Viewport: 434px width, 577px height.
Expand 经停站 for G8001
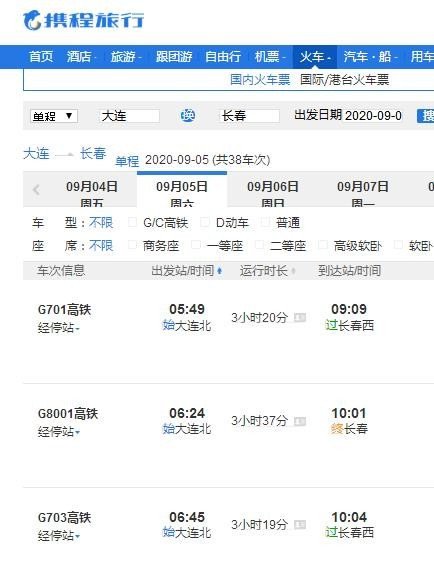pos(59,431)
